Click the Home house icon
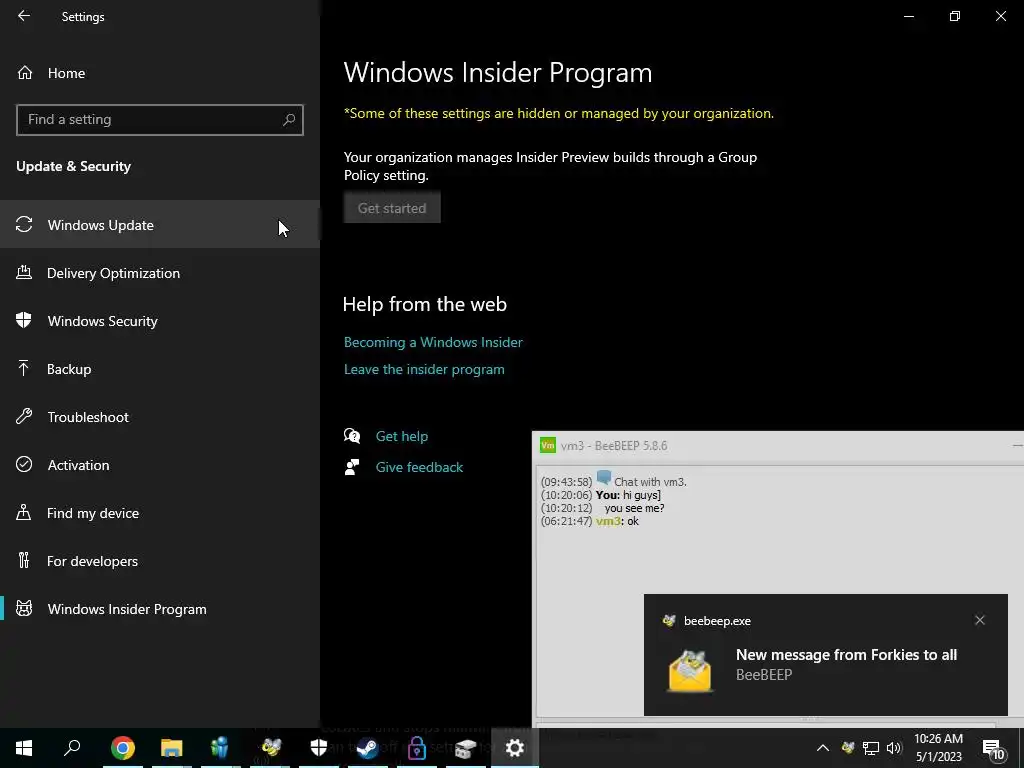This screenshot has width=1024, height=768. (x=25, y=72)
